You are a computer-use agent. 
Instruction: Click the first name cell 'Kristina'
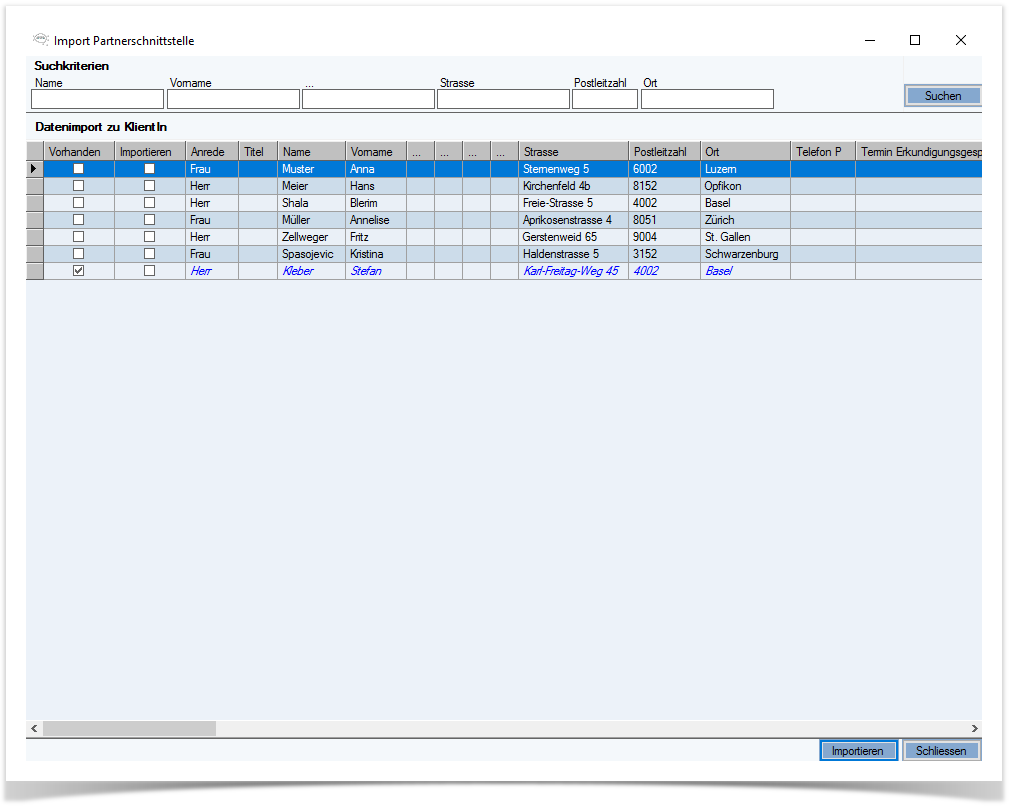[376, 254]
